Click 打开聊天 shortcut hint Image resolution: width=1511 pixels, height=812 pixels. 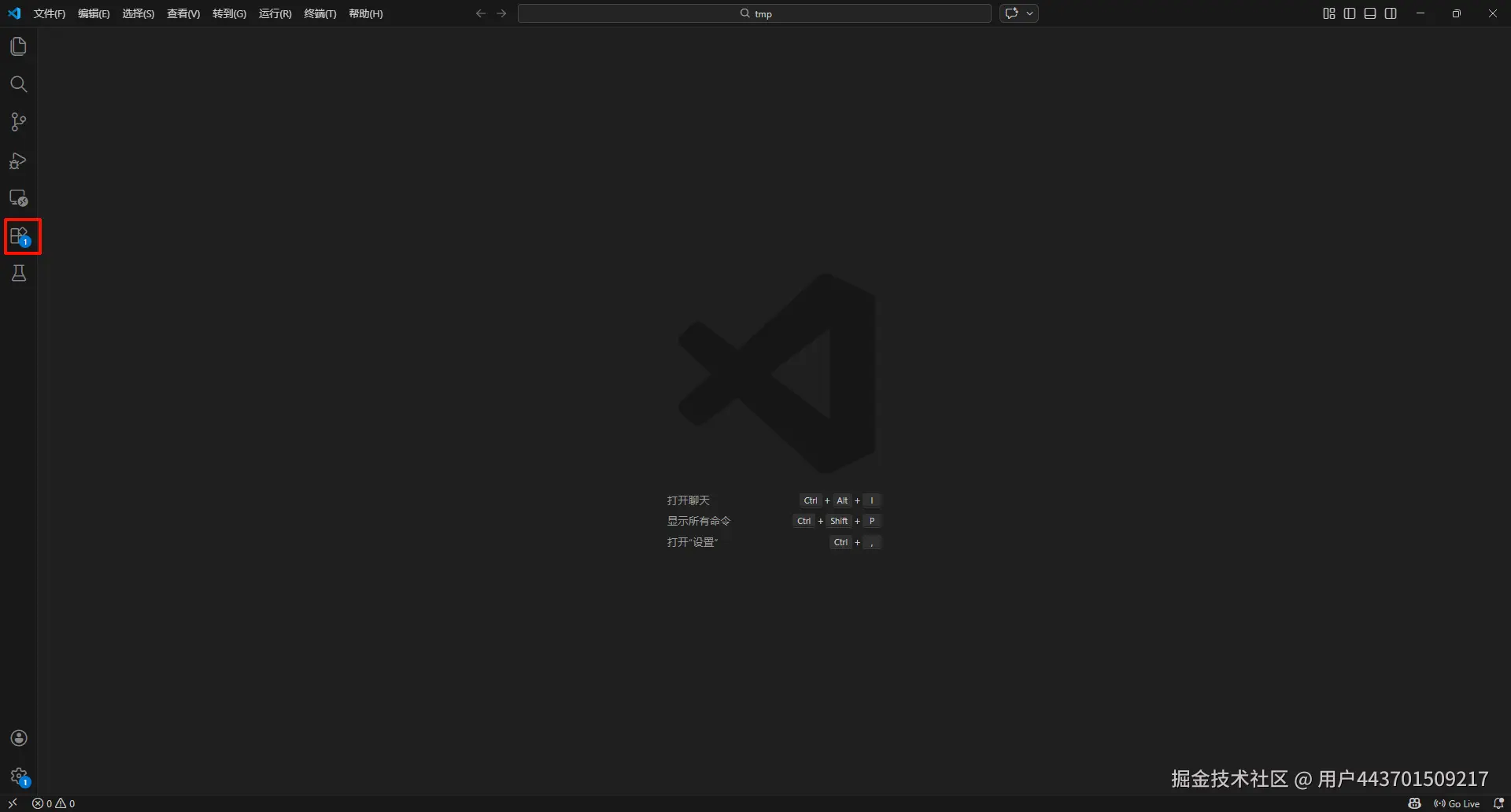click(689, 500)
